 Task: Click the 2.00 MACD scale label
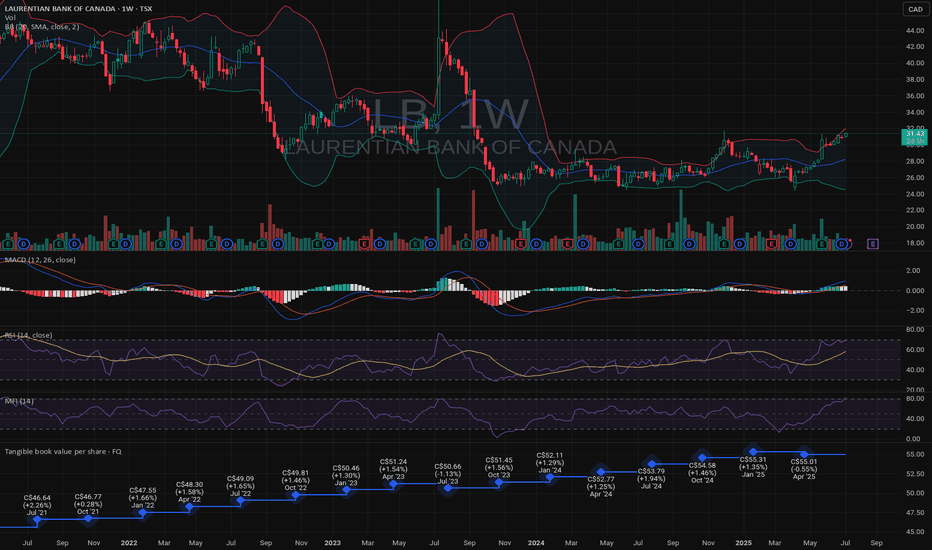pos(914,271)
